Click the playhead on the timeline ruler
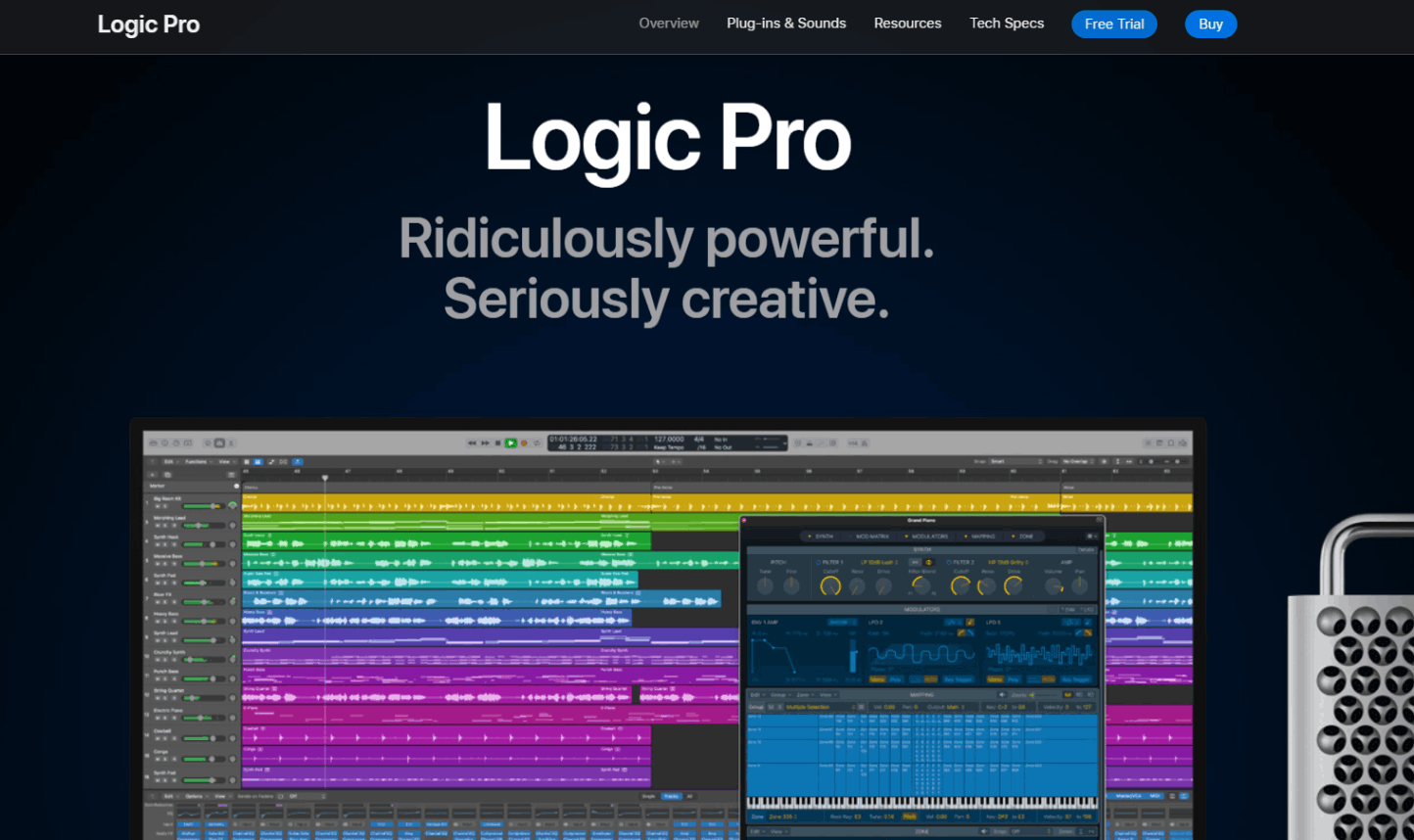This screenshot has width=1414, height=840. pos(325,478)
